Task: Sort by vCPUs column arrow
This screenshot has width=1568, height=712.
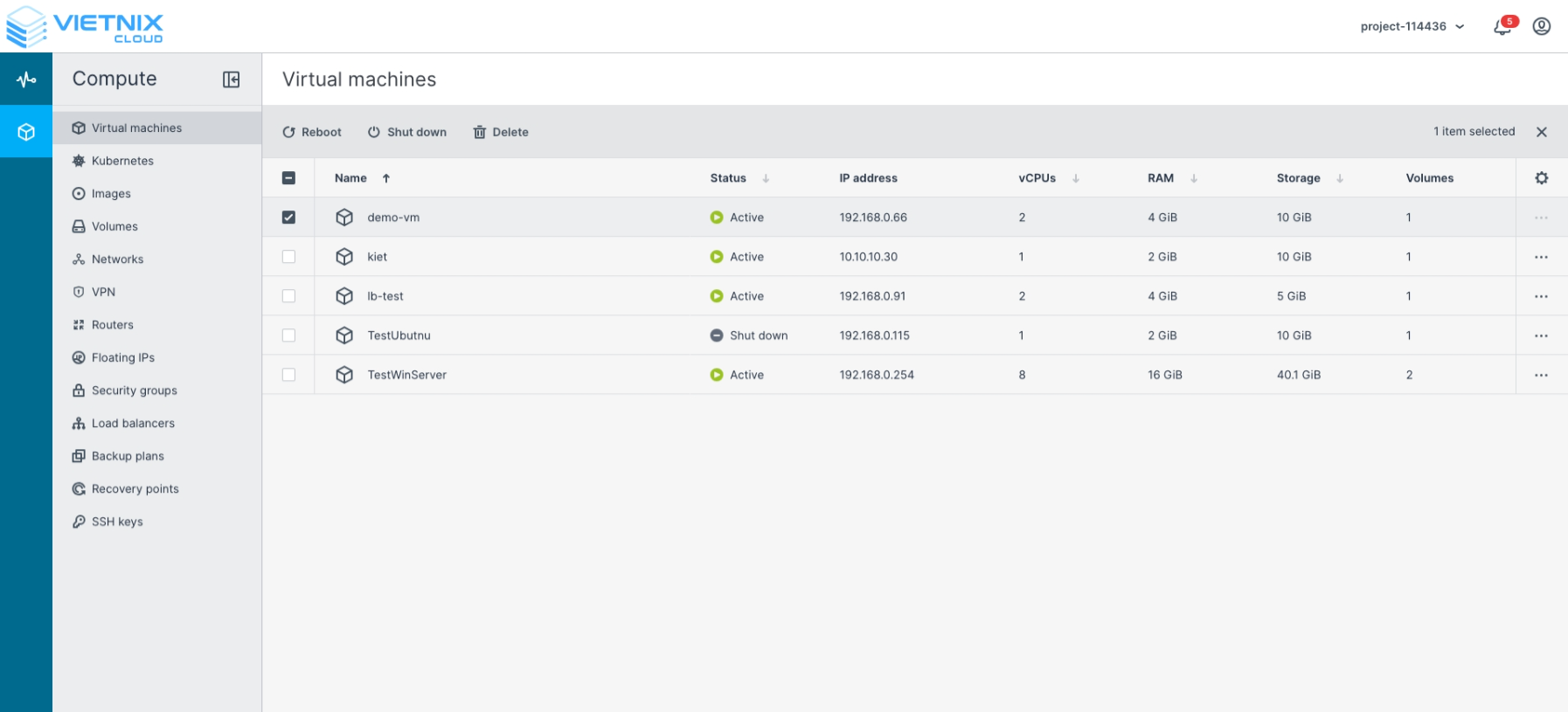Action: tap(1076, 178)
